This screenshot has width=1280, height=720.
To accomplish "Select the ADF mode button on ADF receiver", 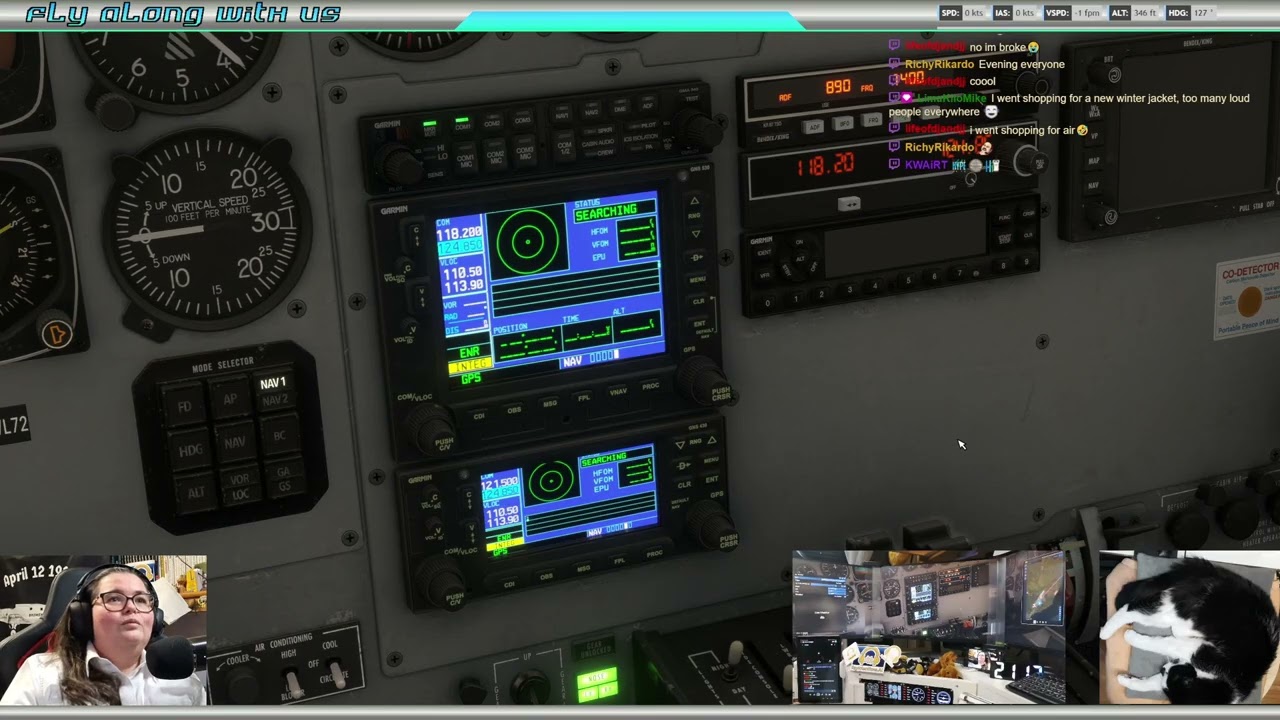I will click(813, 126).
